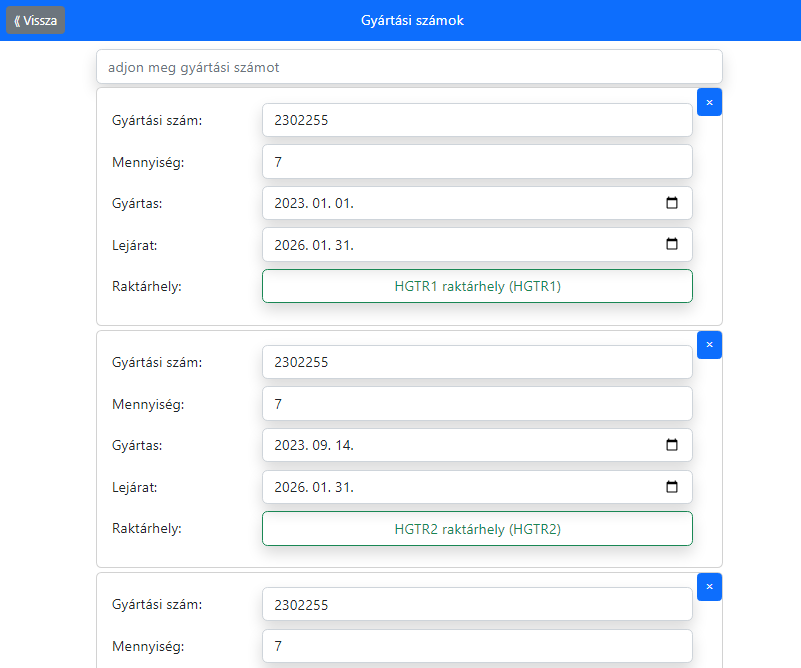801x668 pixels.
Task: Click the Vissza back button
Action: pos(36,20)
